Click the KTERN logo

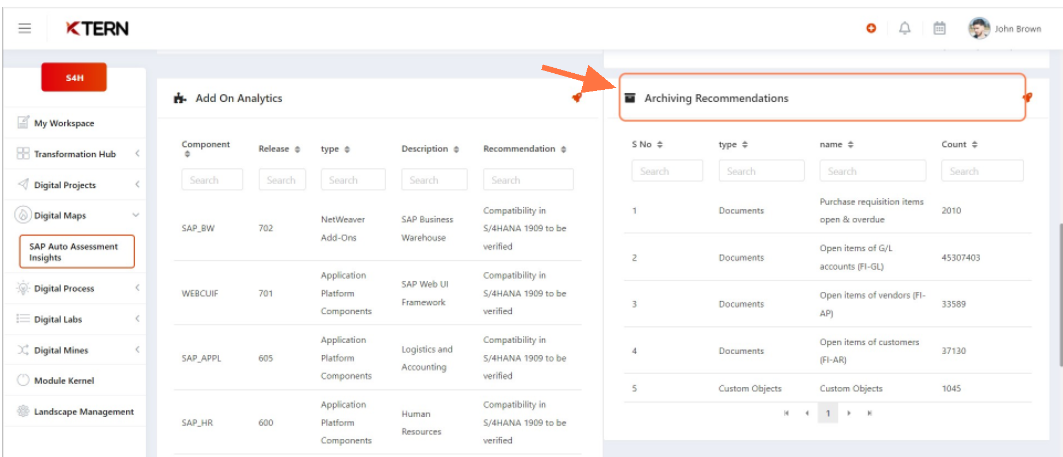tap(97, 28)
